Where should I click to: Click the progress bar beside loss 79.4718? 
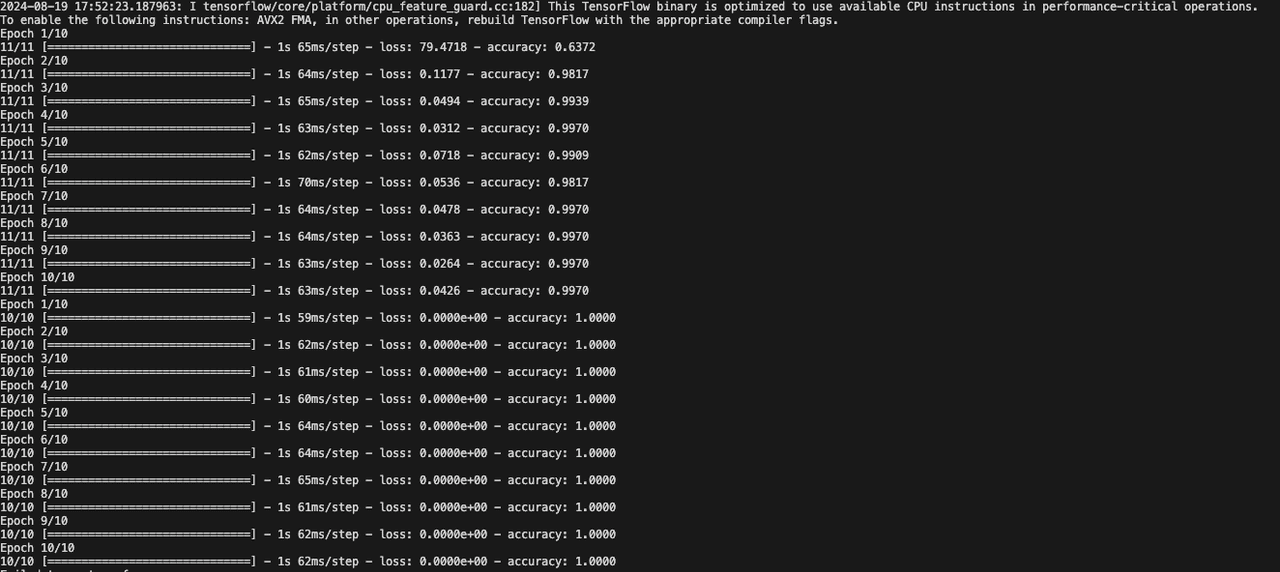150,47
